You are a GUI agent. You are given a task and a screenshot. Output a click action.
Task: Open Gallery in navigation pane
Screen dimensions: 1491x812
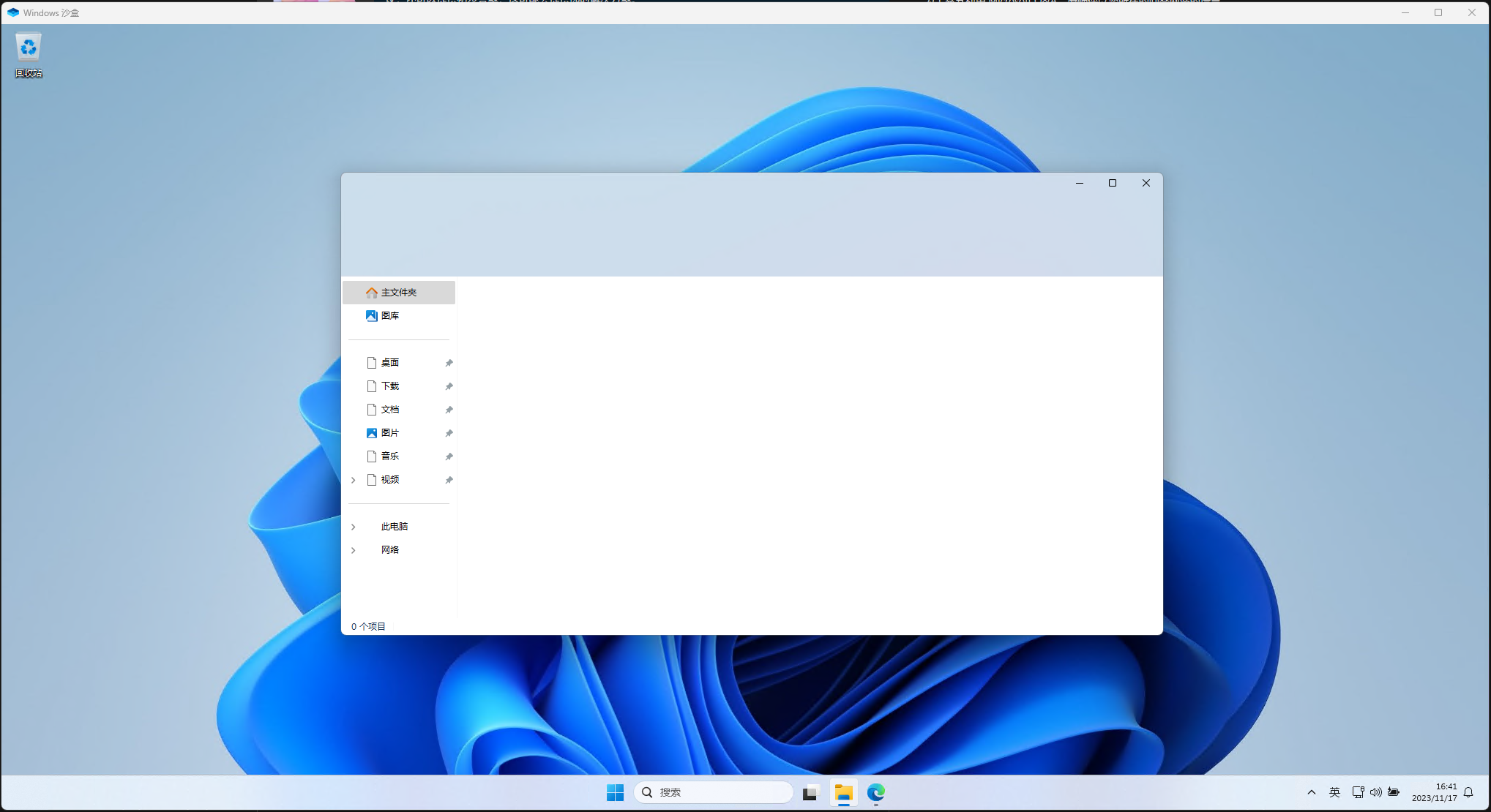point(389,316)
